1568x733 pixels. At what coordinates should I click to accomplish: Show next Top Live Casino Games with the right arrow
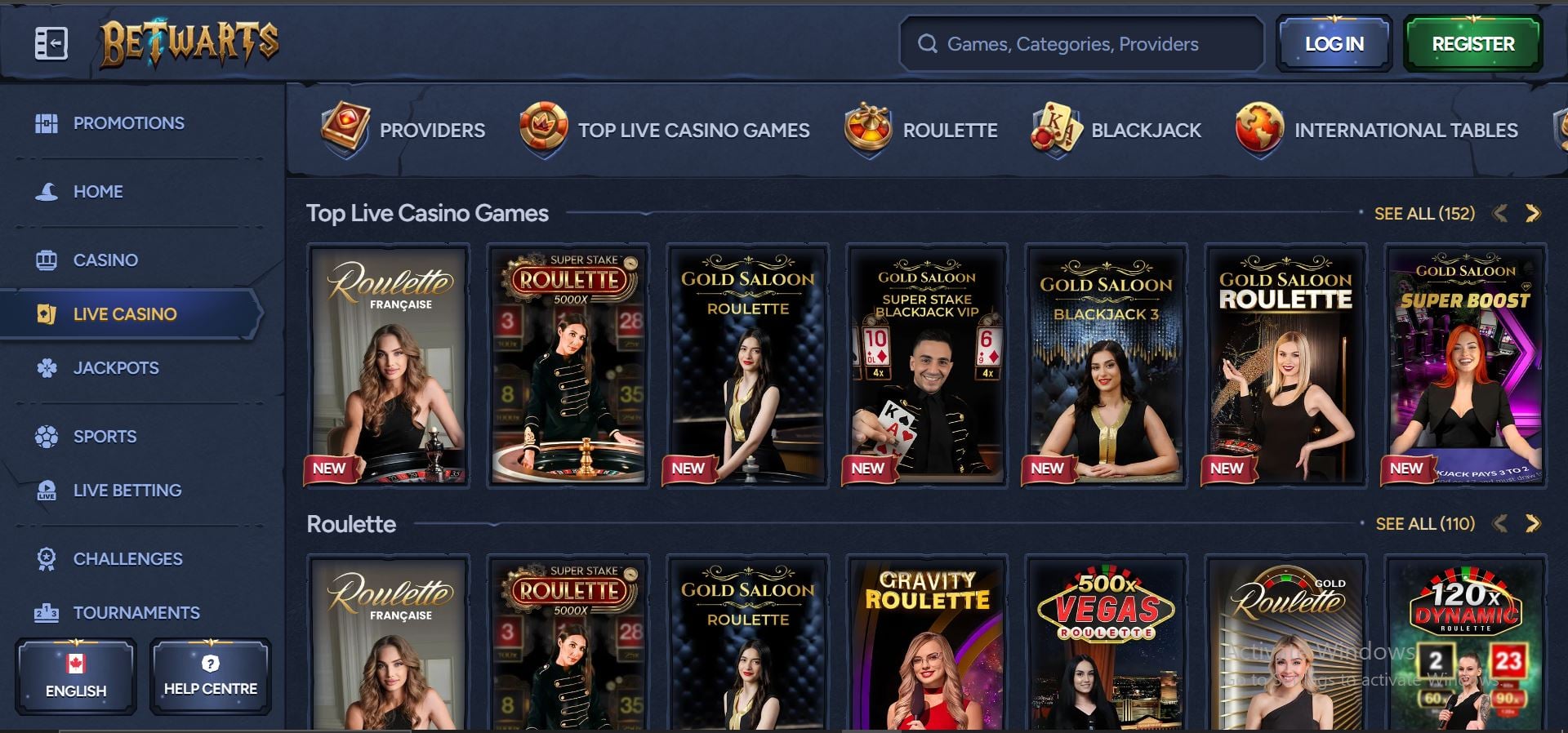point(1533,214)
